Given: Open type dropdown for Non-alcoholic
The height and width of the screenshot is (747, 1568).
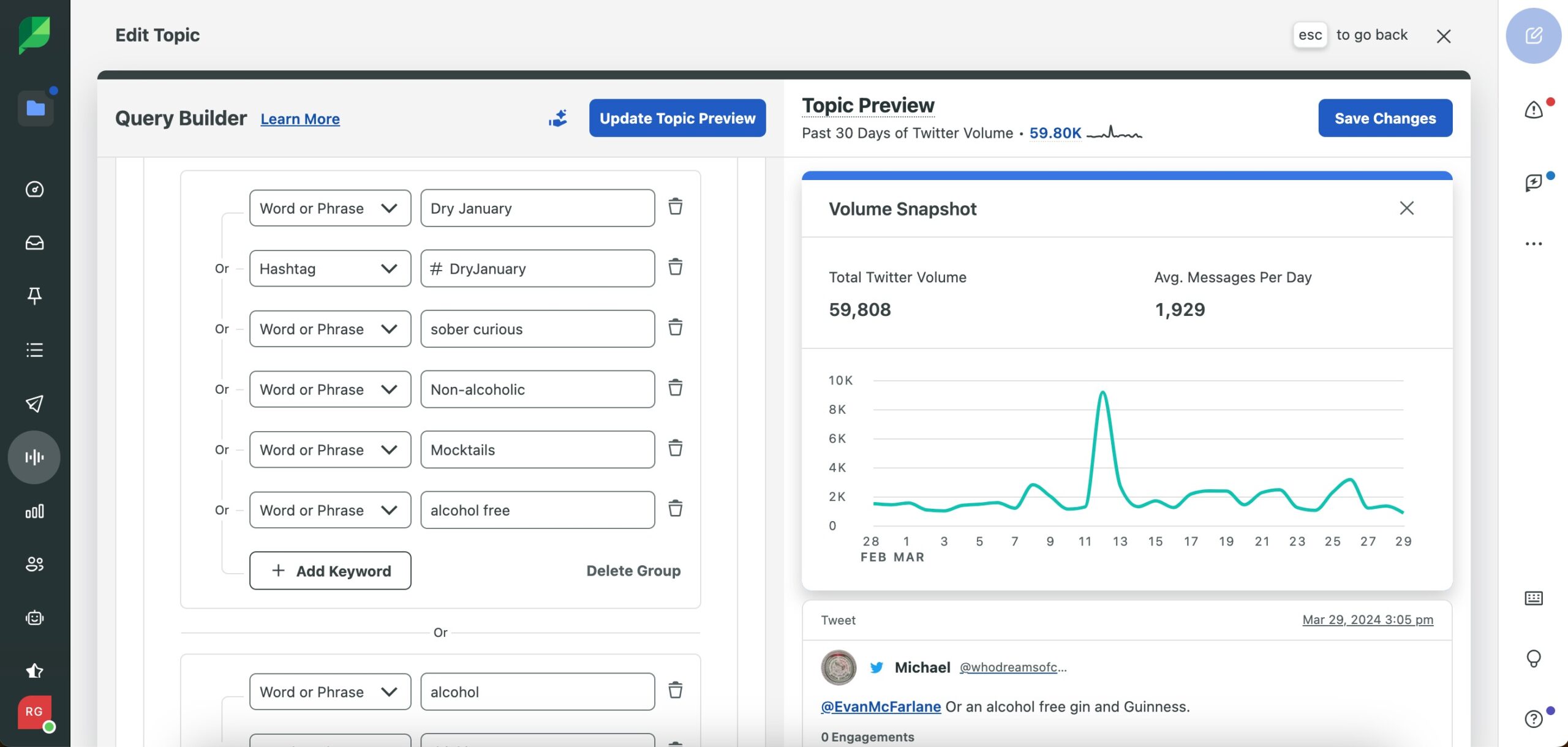Looking at the screenshot, I should pos(330,389).
